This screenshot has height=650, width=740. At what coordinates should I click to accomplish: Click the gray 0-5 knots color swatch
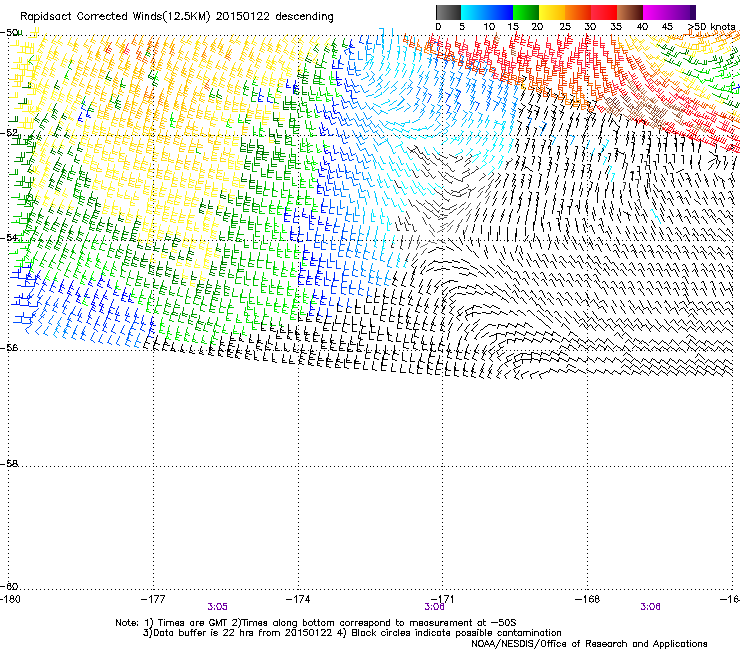tap(448, 12)
